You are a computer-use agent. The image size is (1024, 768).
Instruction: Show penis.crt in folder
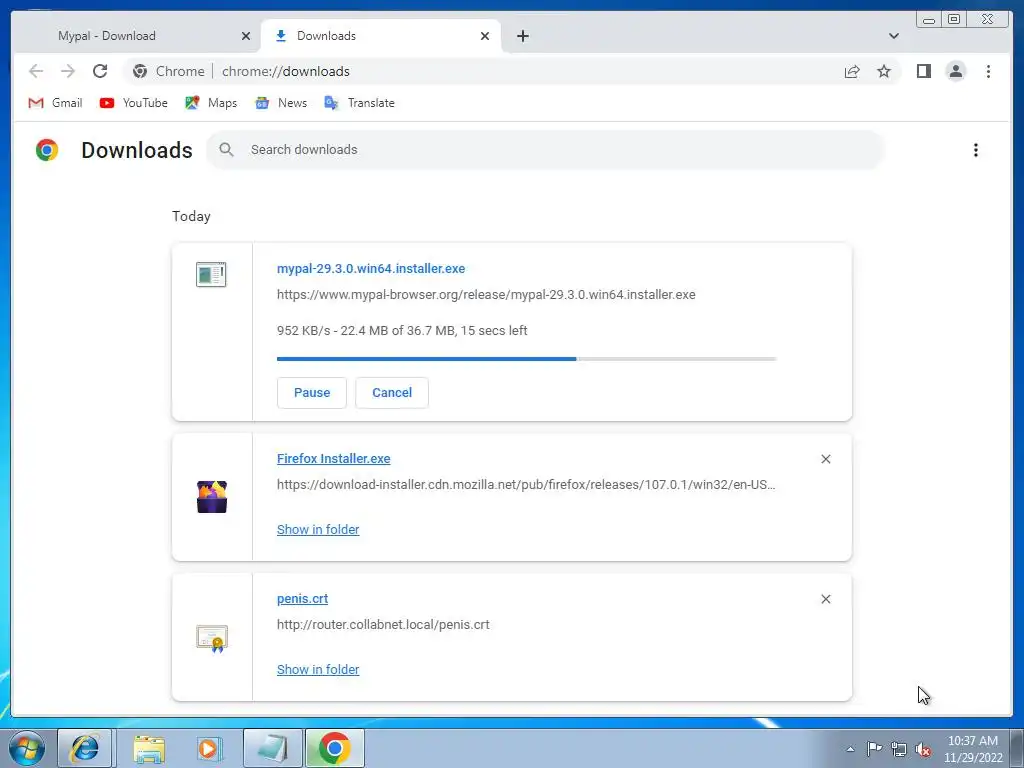[318, 669]
